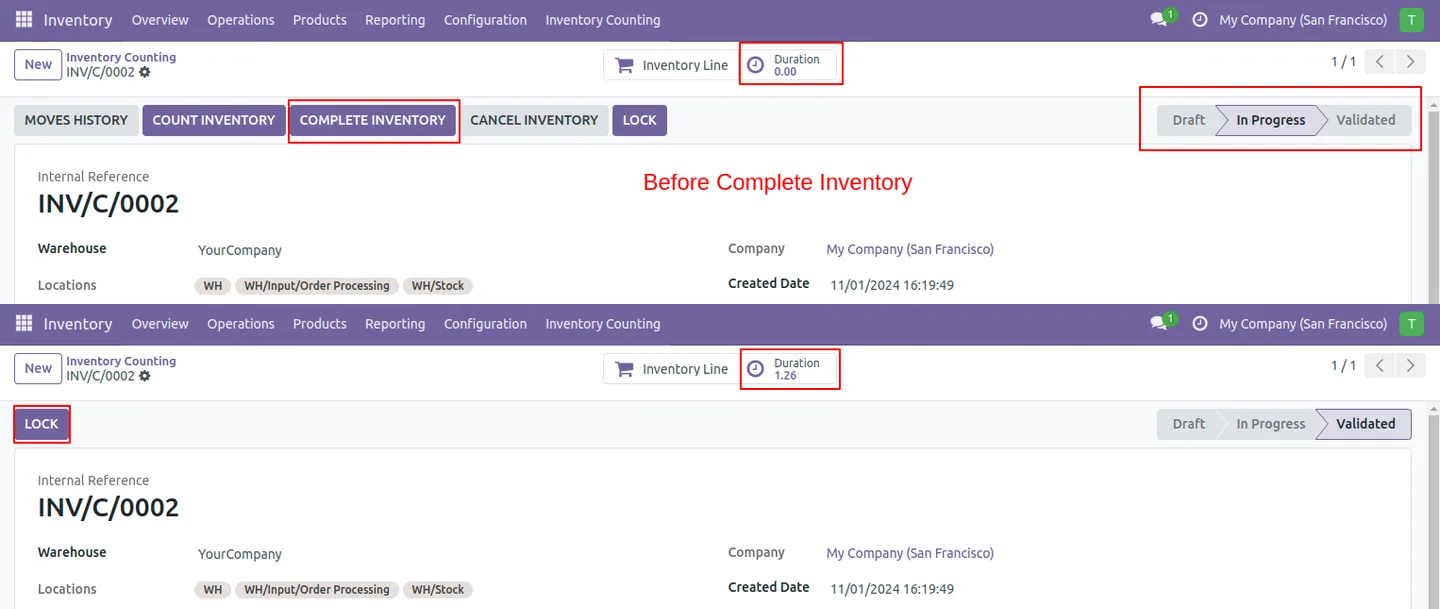Screen dimensions: 1440x609
Task: Open the My Company (San Francisco) company link in the lower form
Action: 910,553
